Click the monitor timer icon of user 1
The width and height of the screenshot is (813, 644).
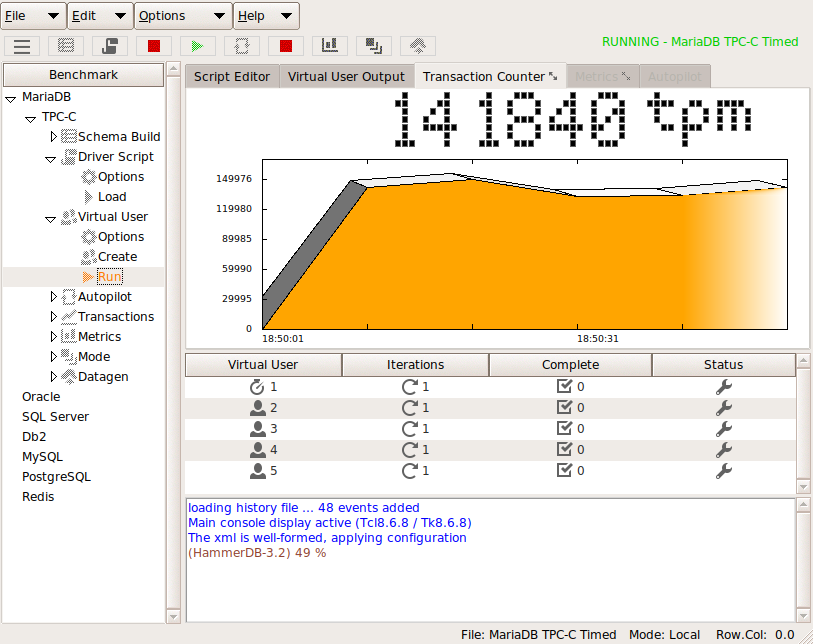point(257,387)
